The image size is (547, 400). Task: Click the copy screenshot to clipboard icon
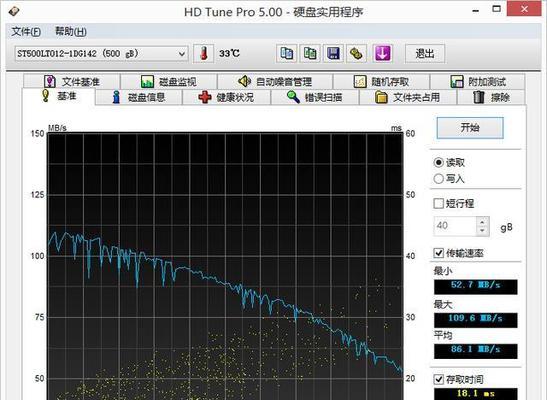tap(310, 54)
